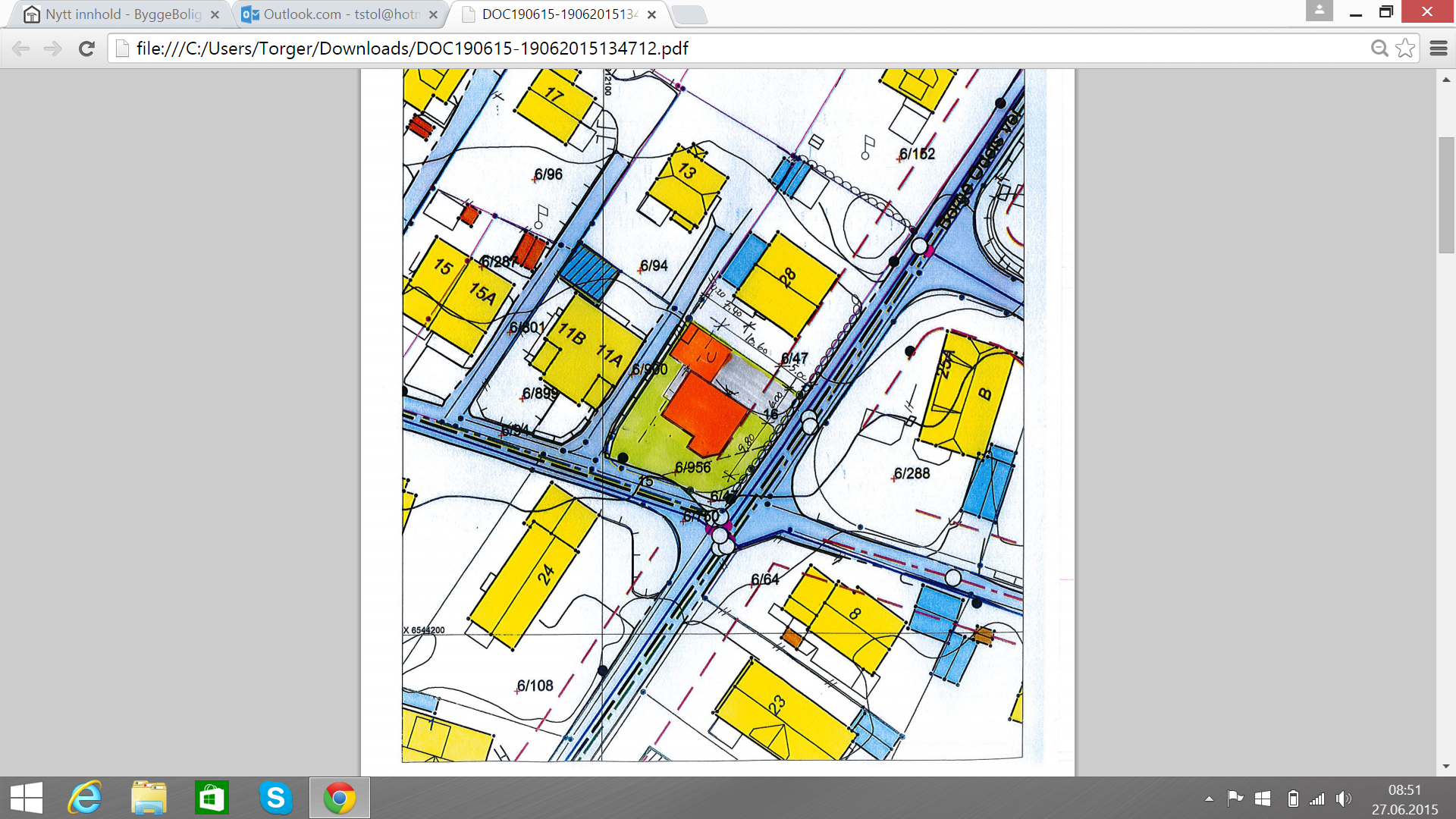Reload the PDF page

(86, 49)
